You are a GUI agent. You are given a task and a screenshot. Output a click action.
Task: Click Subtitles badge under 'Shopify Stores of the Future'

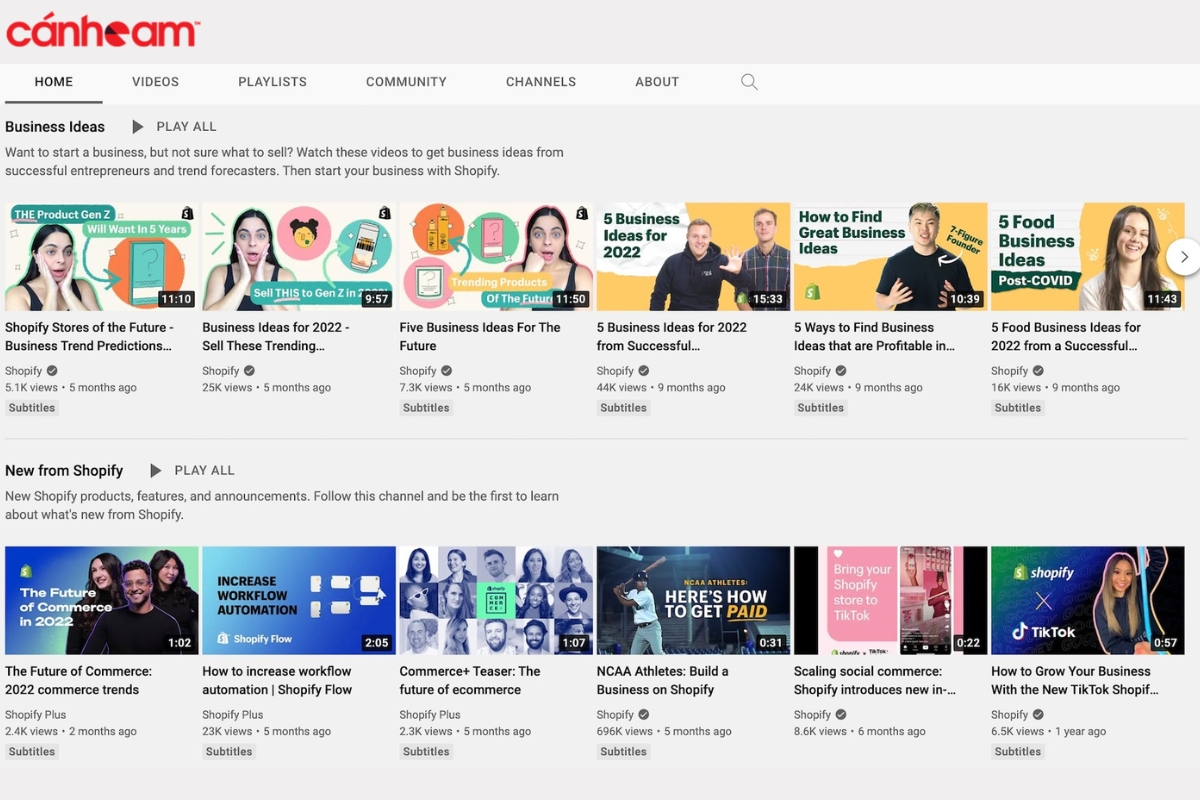32,408
